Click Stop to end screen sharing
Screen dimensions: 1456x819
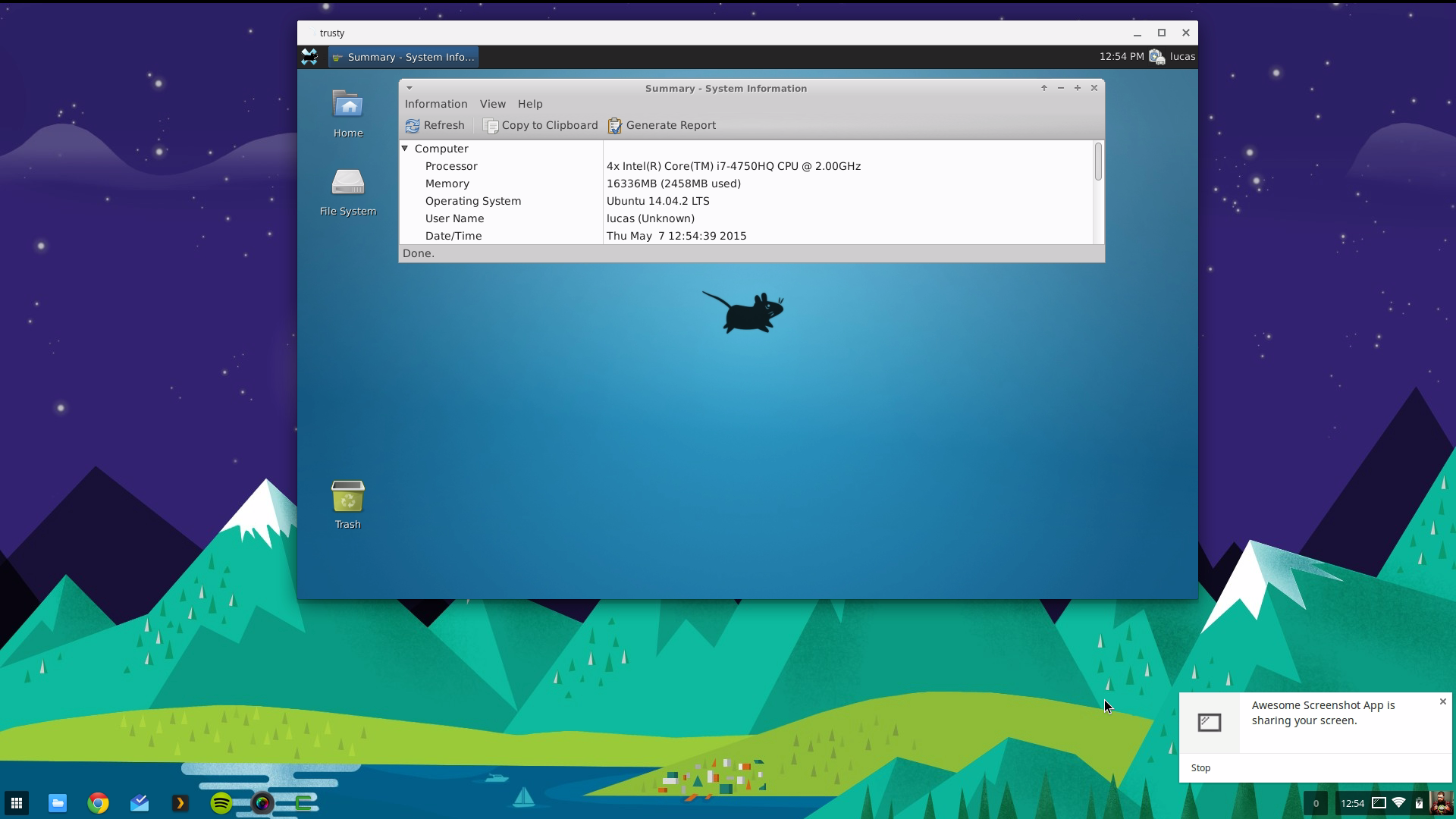click(x=1200, y=768)
